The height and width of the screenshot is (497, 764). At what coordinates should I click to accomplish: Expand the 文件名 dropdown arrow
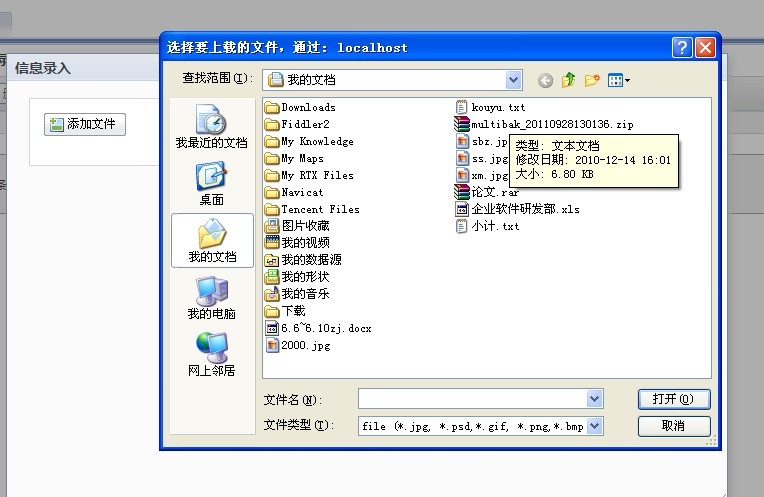tap(595, 399)
